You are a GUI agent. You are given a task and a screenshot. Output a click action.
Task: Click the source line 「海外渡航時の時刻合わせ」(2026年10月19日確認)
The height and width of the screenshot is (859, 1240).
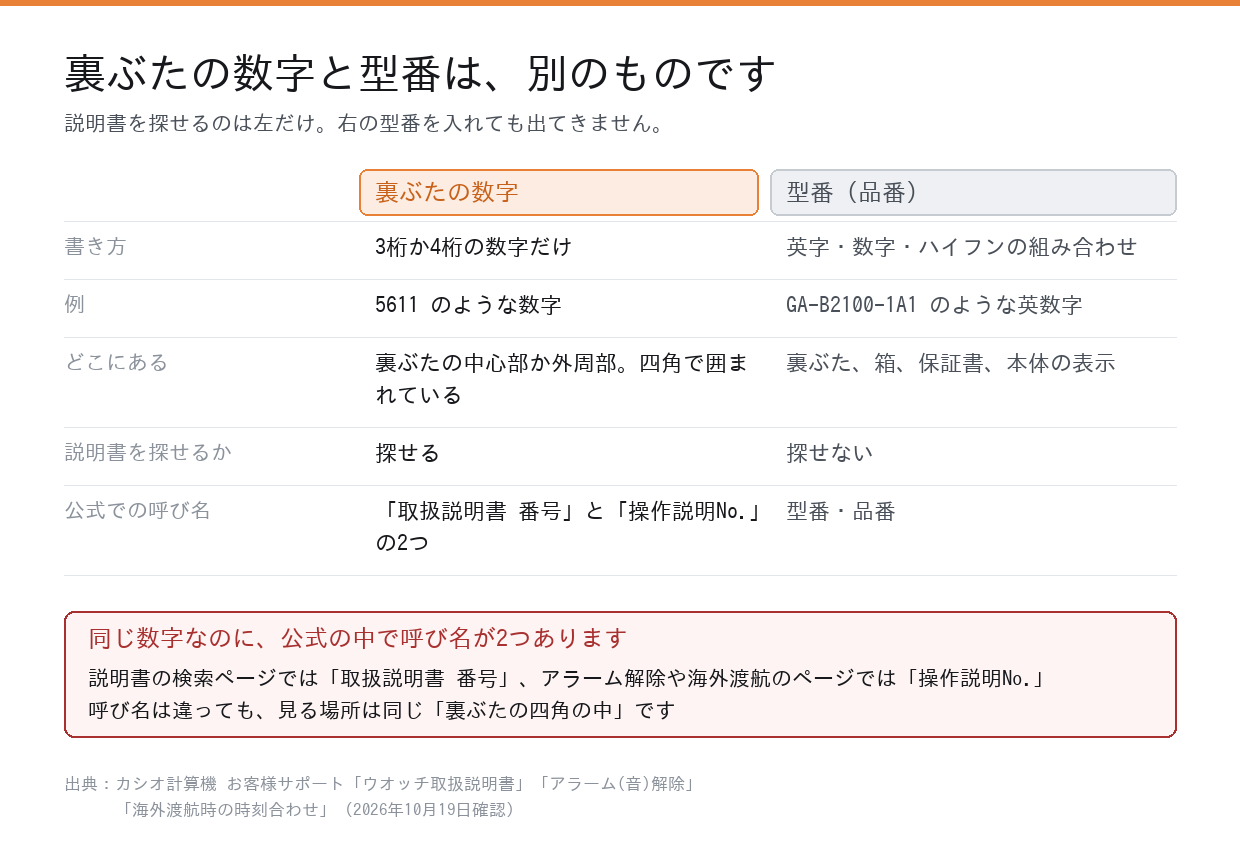[318, 809]
